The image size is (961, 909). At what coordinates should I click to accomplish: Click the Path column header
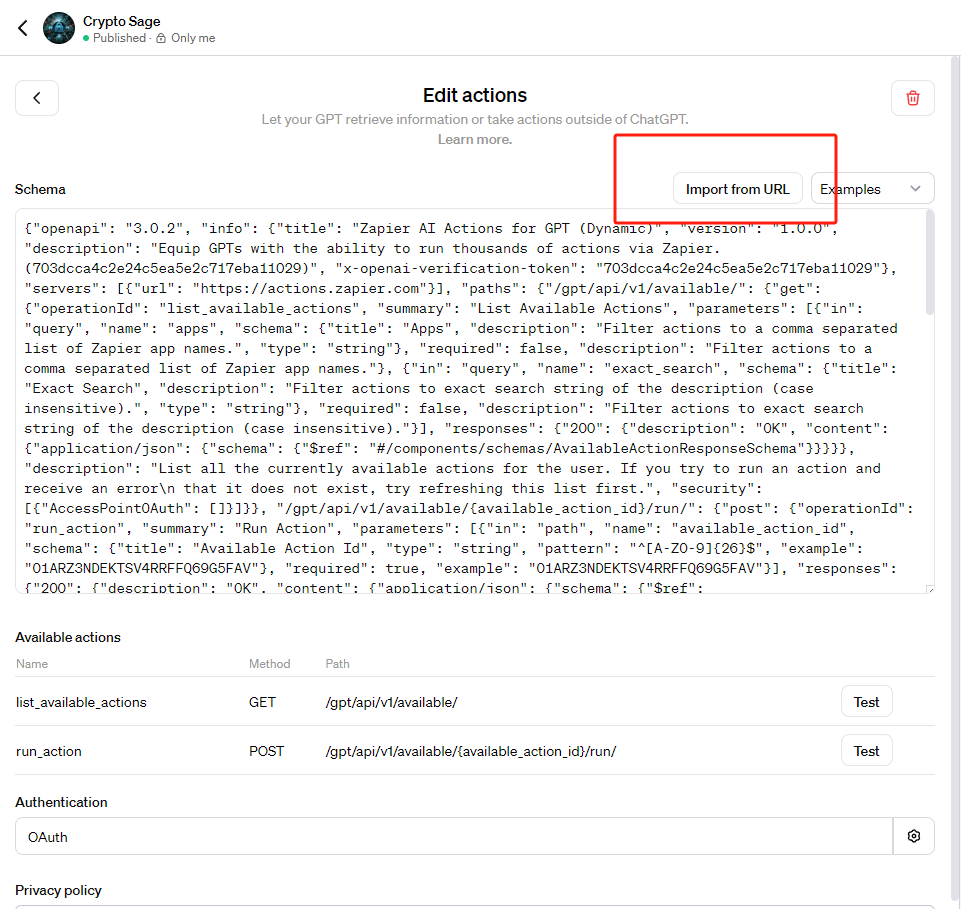coord(337,664)
